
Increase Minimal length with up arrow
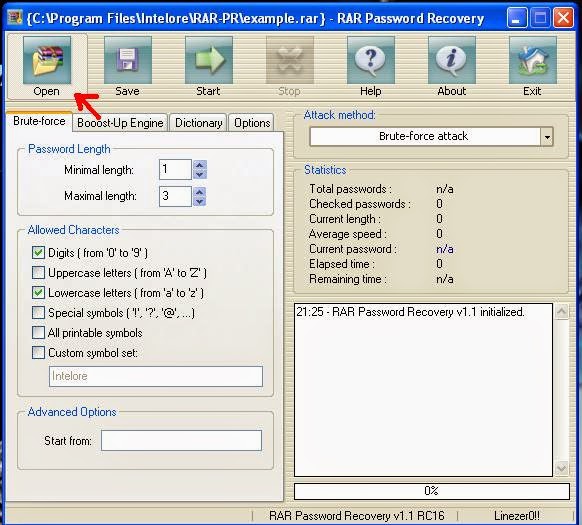coord(200,165)
